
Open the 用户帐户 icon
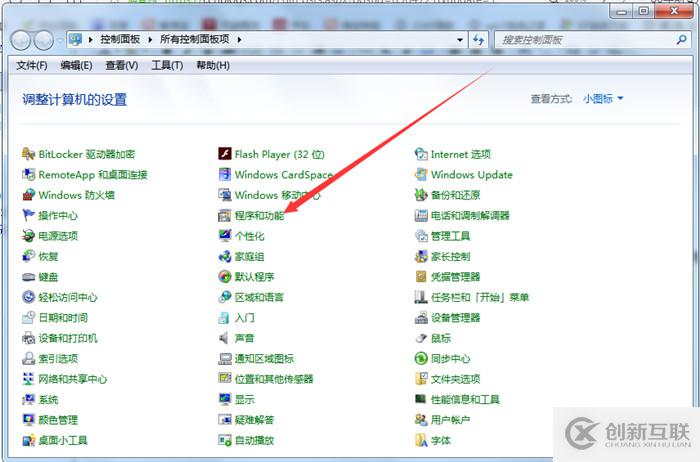coord(421,420)
